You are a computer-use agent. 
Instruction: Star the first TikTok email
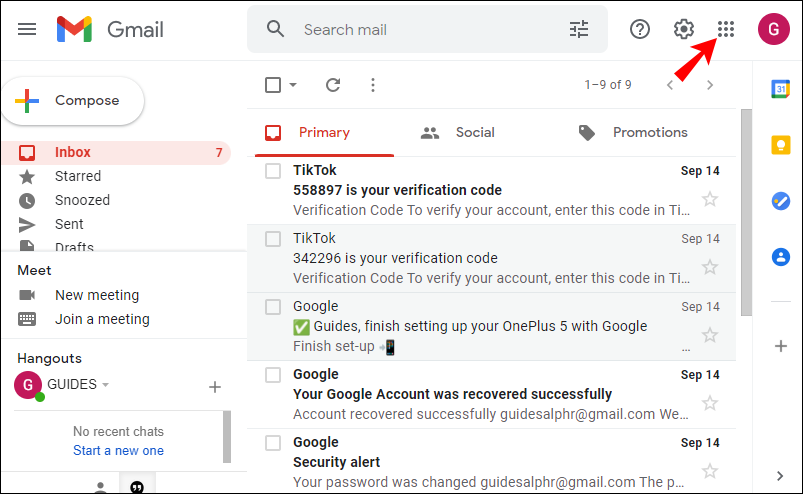(x=710, y=199)
